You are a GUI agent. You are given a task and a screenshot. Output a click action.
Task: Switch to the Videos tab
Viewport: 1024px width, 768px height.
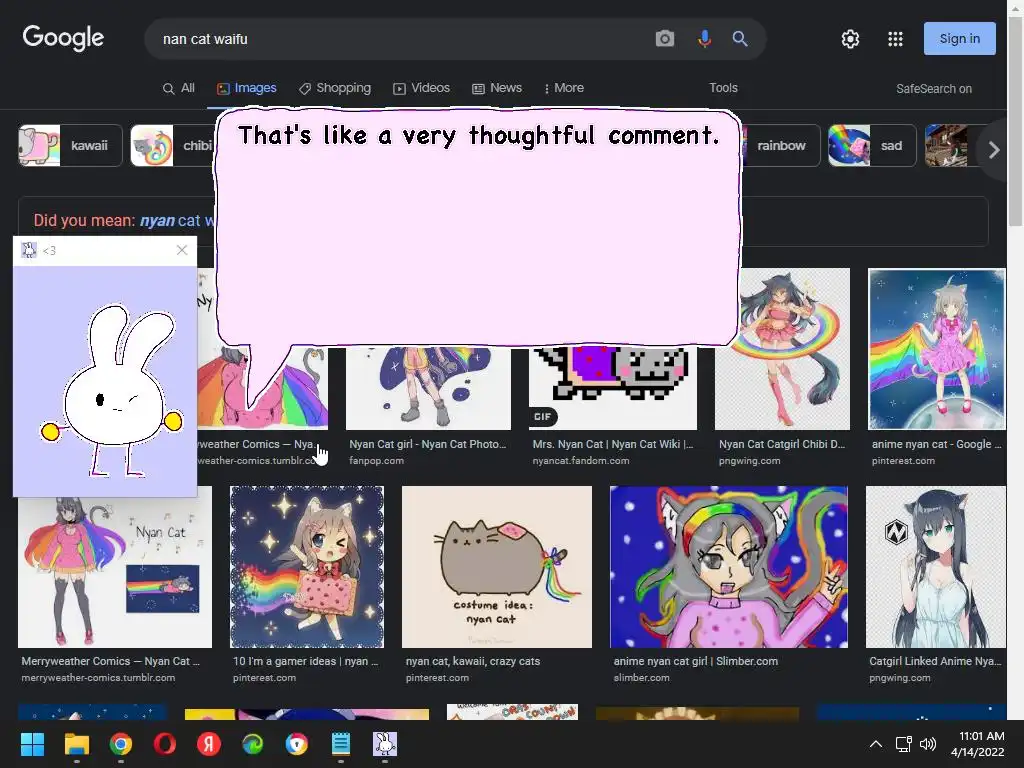(421, 88)
